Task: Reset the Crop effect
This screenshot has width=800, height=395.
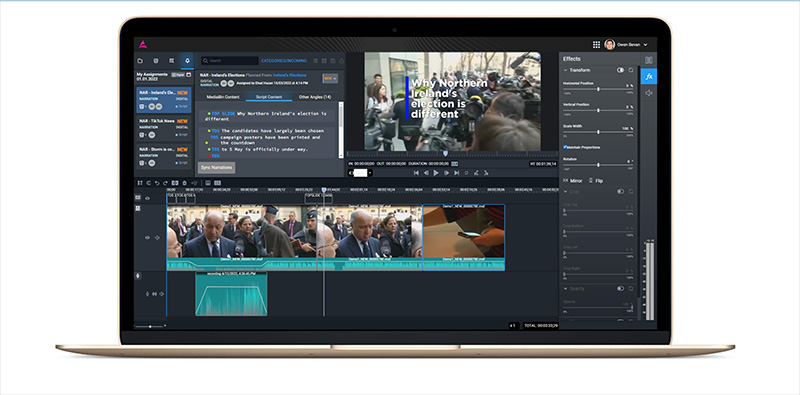Action: tap(631, 191)
